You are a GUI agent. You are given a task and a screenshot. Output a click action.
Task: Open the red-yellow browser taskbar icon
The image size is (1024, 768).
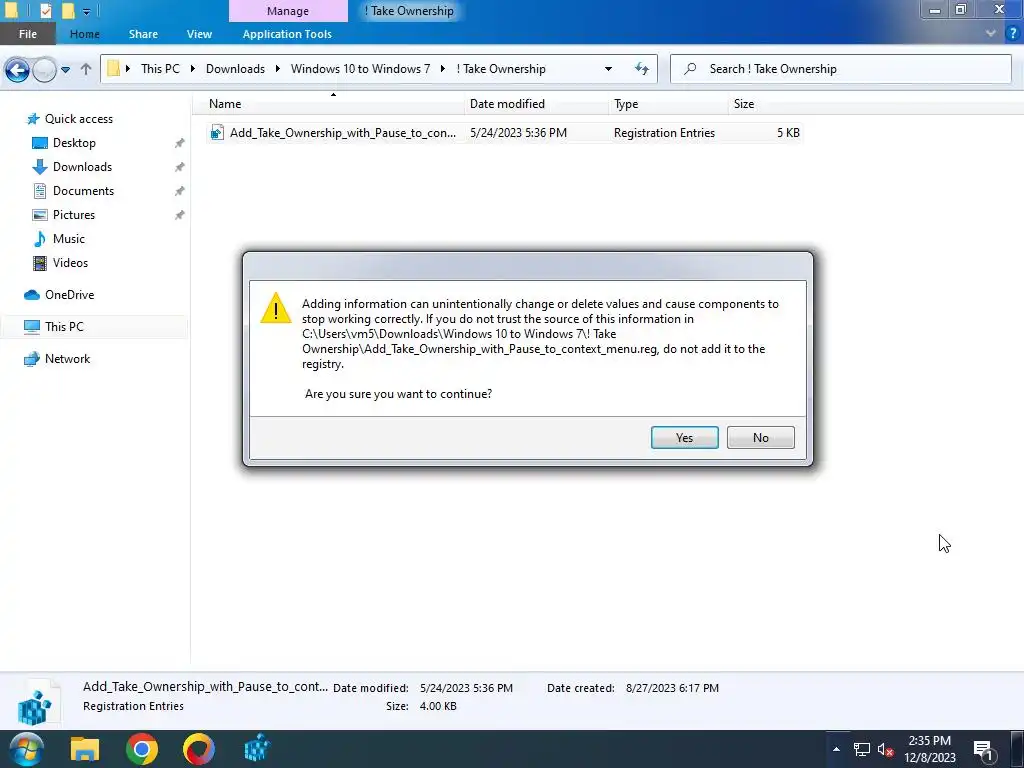pos(199,750)
